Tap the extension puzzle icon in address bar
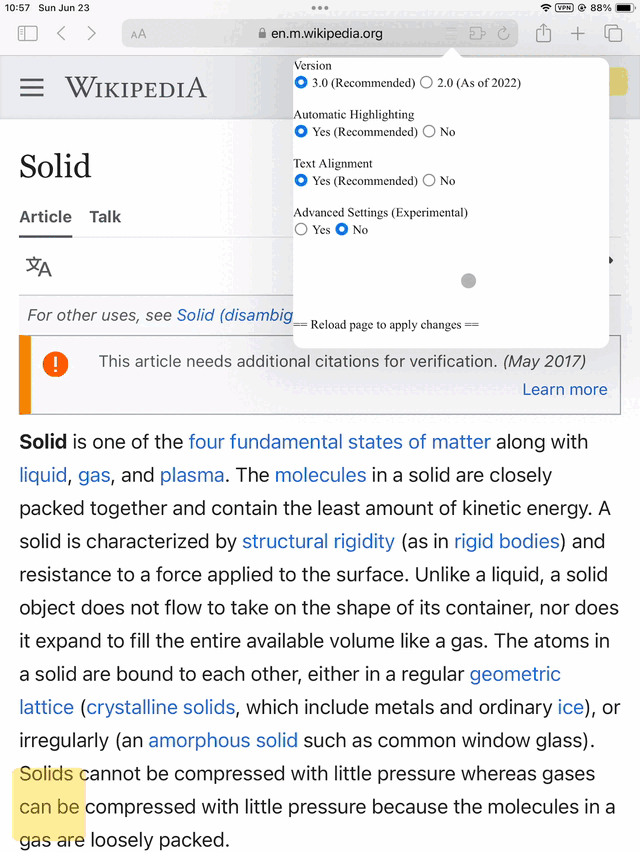 (477, 34)
